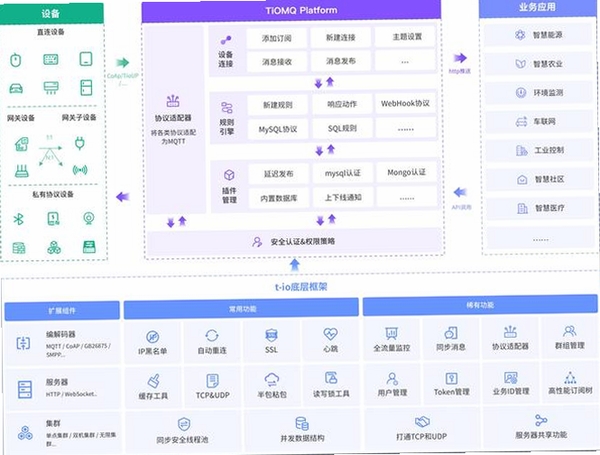Select the 消息发布 box

[x=341, y=61]
